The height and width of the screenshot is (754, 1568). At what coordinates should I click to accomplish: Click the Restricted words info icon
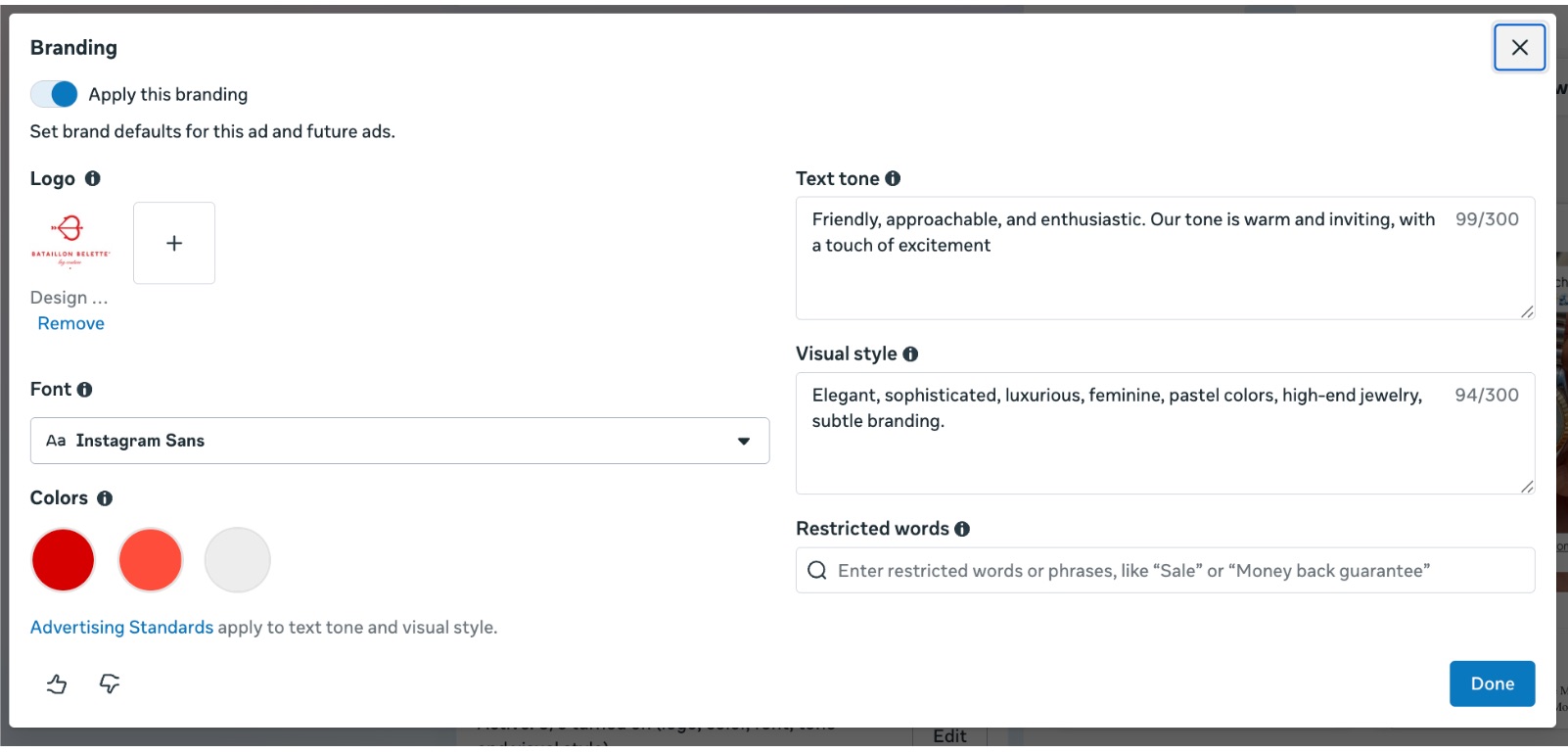962,529
